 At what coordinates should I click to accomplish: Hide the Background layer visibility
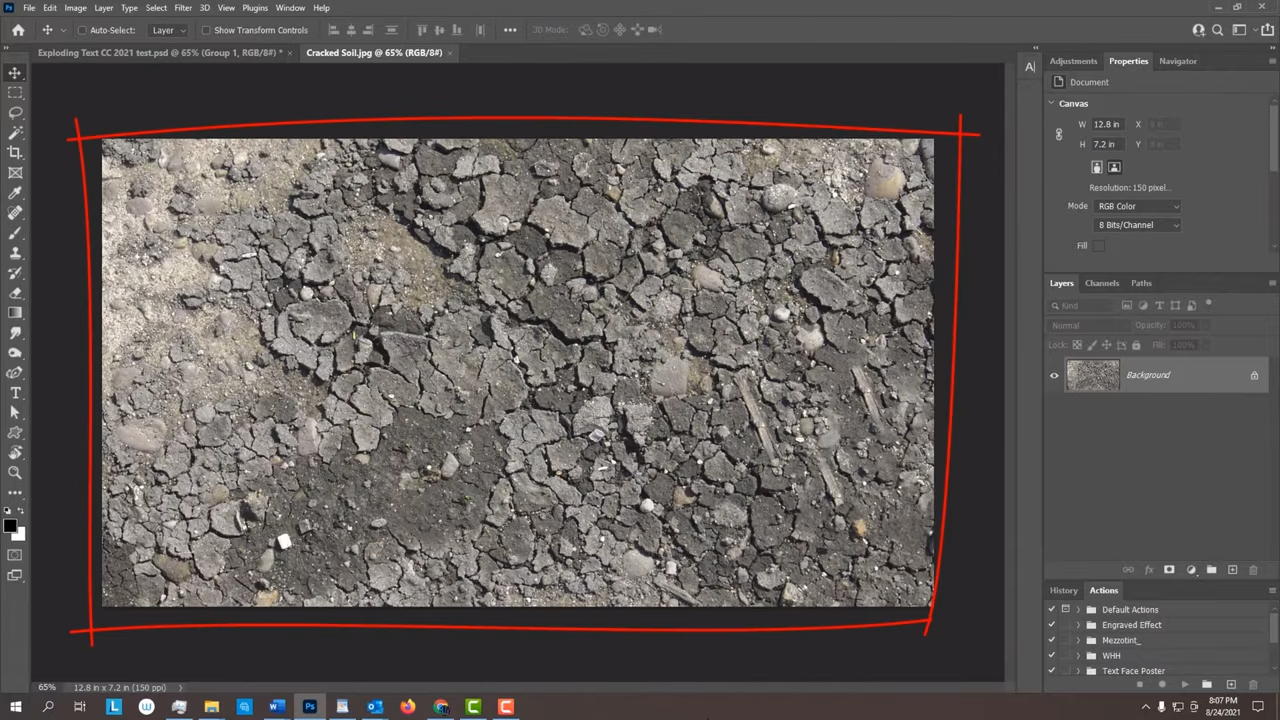1053,374
